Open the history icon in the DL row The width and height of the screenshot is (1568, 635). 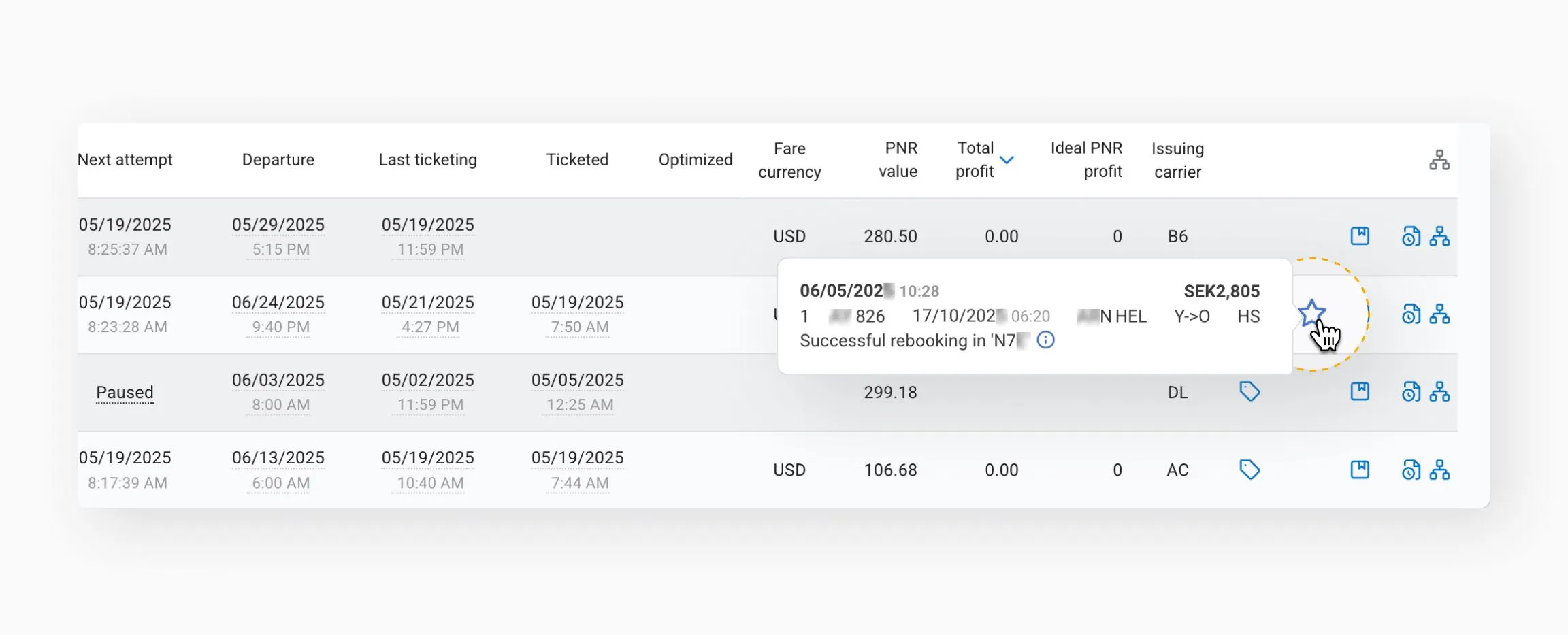(1411, 392)
